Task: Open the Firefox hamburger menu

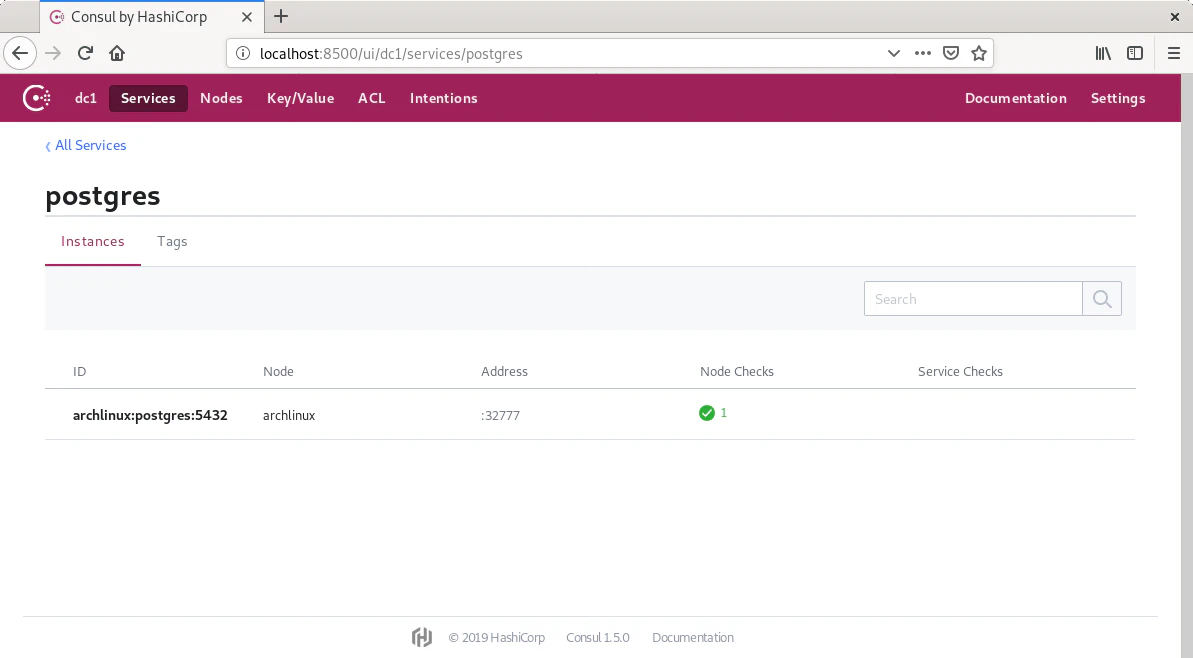Action: coord(1173,54)
